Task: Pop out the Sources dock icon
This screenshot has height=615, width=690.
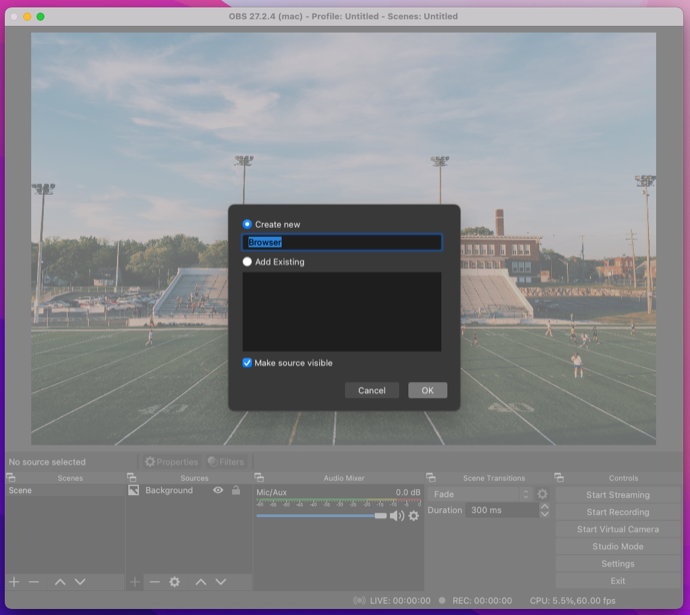Action: (132, 477)
